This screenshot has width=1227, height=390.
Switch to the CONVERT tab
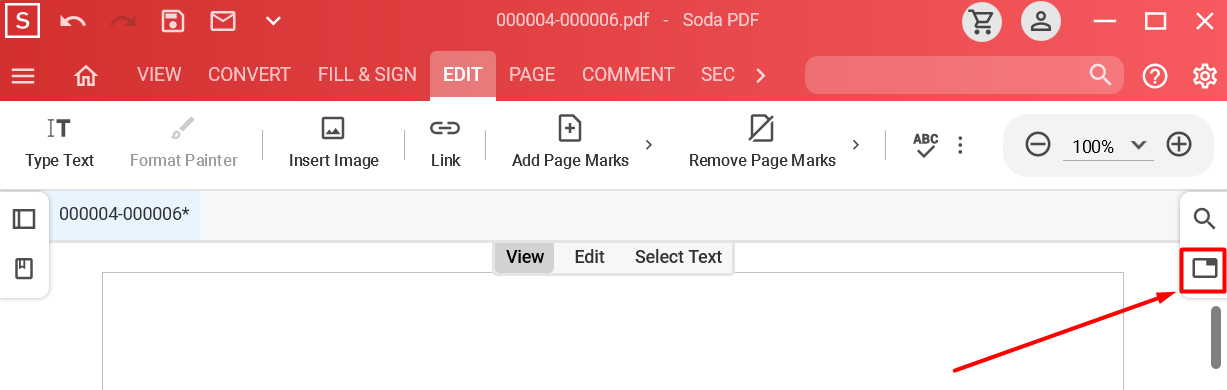click(249, 75)
